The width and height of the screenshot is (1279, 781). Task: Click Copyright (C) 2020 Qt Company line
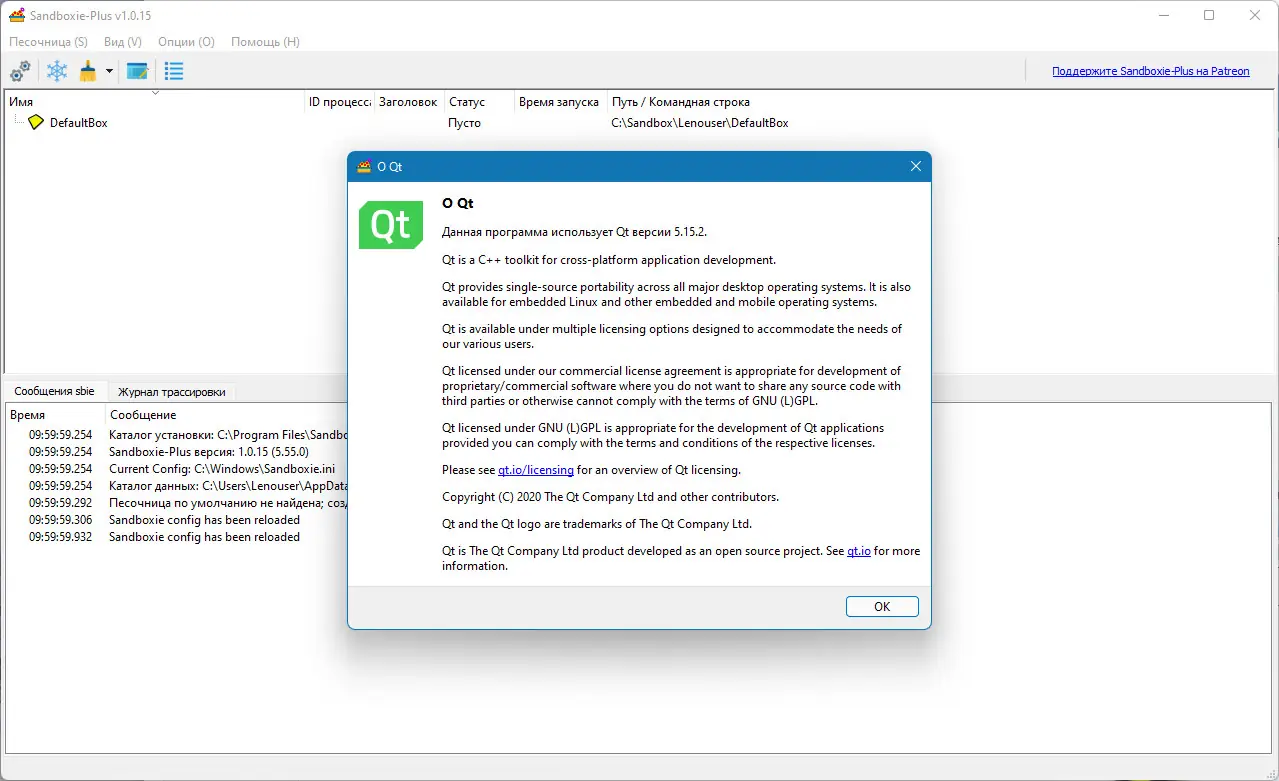point(610,497)
